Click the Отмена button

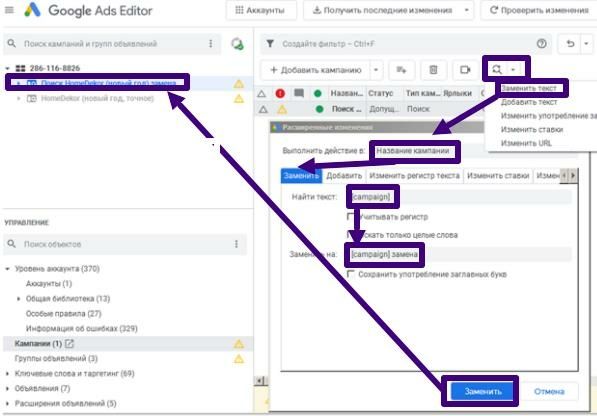coord(549,391)
